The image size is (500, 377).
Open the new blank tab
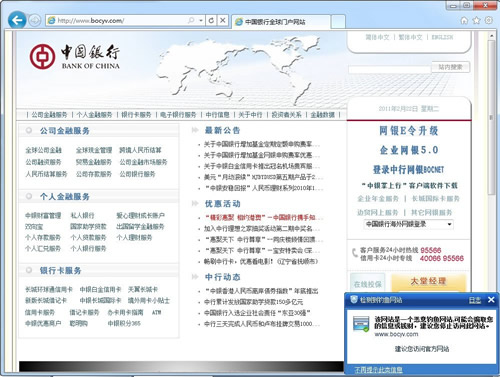pos(338,22)
